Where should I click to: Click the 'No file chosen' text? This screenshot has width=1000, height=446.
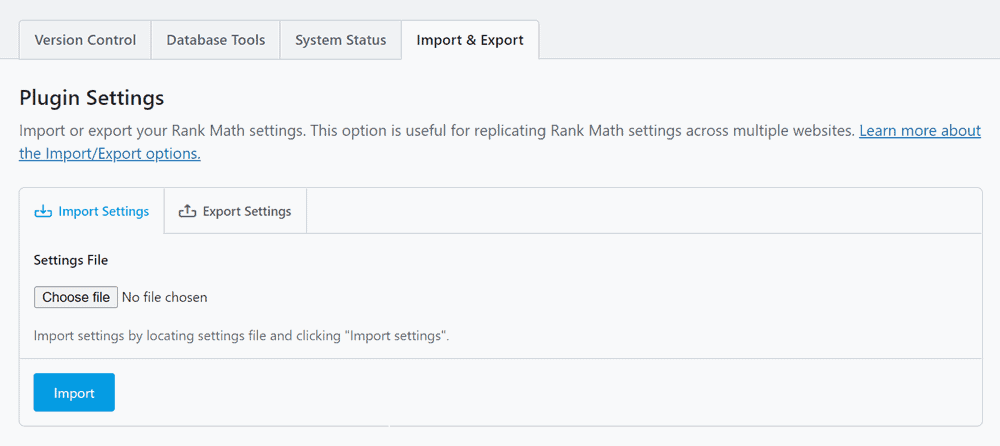tap(164, 297)
